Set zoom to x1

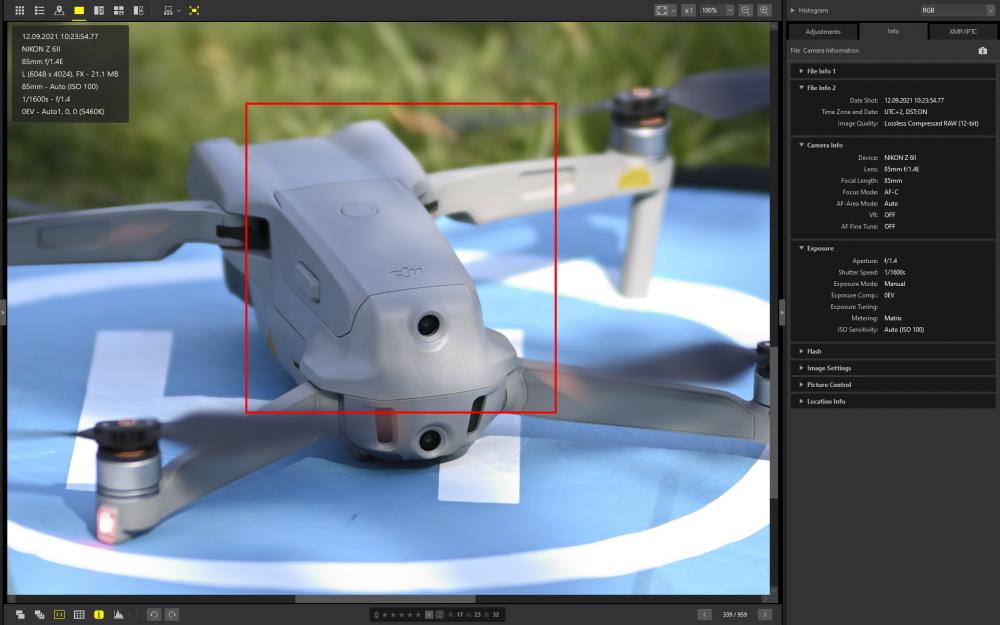(688, 10)
